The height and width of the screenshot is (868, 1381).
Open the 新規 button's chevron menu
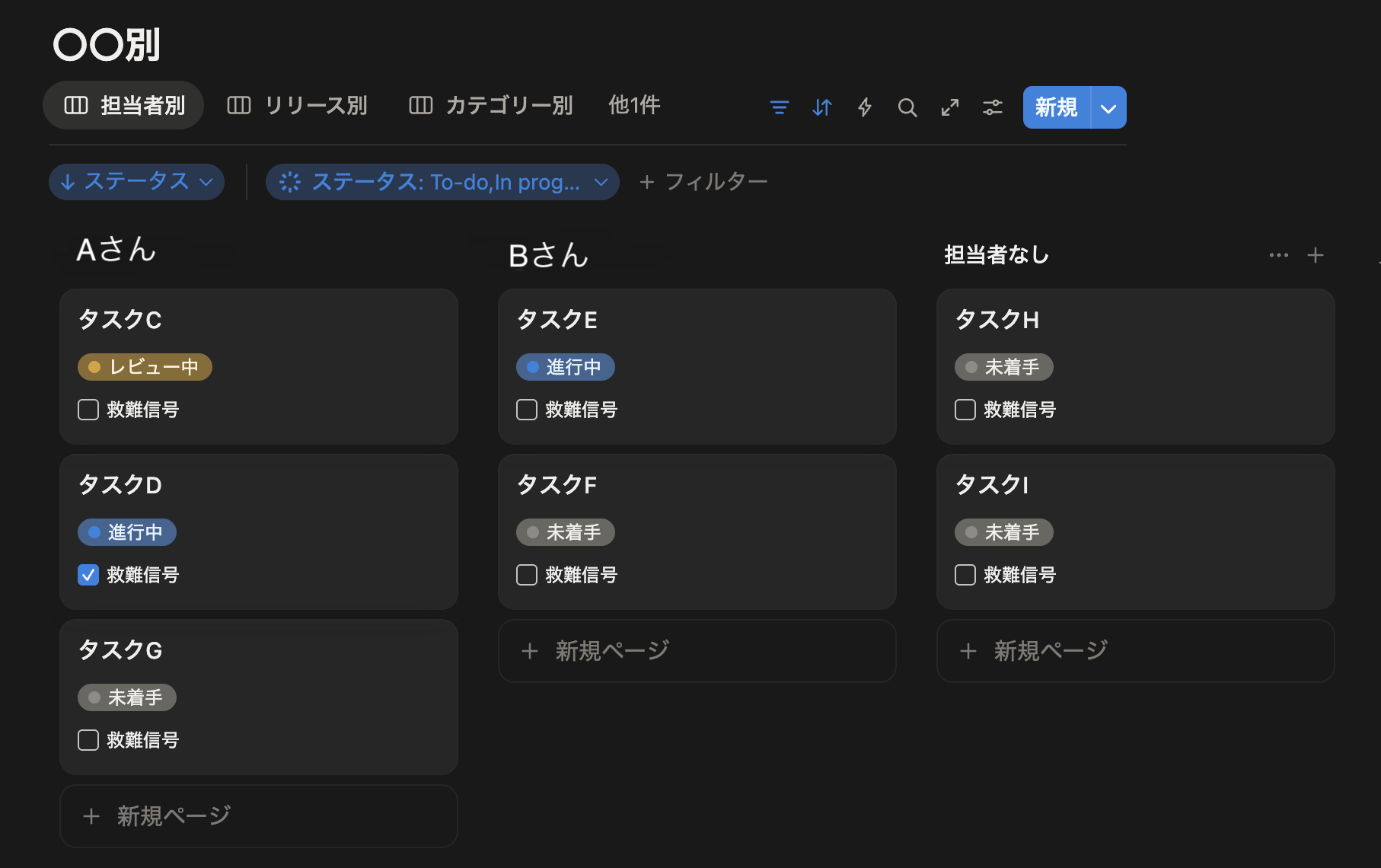point(1107,107)
